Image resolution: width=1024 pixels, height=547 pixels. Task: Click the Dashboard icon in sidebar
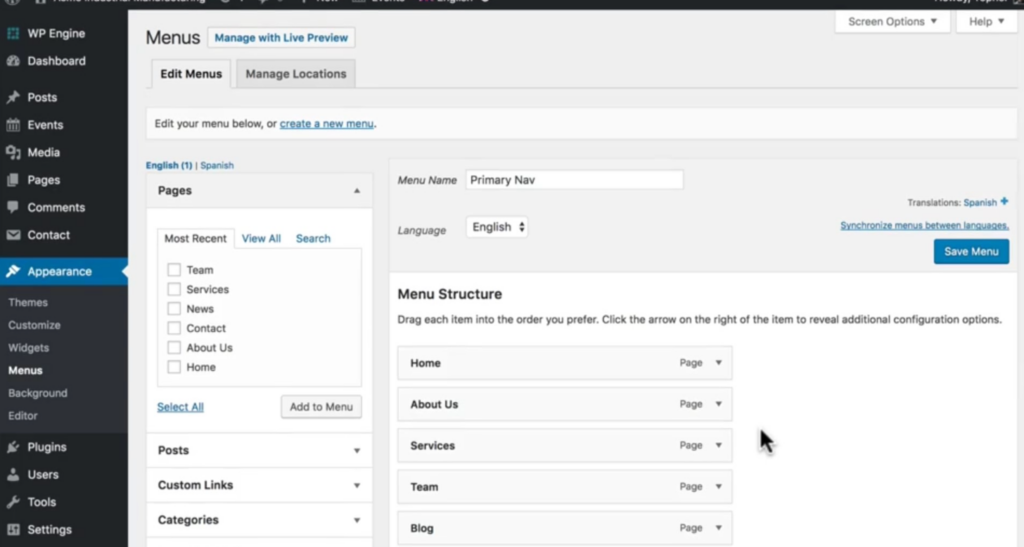(x=13, y=61)
